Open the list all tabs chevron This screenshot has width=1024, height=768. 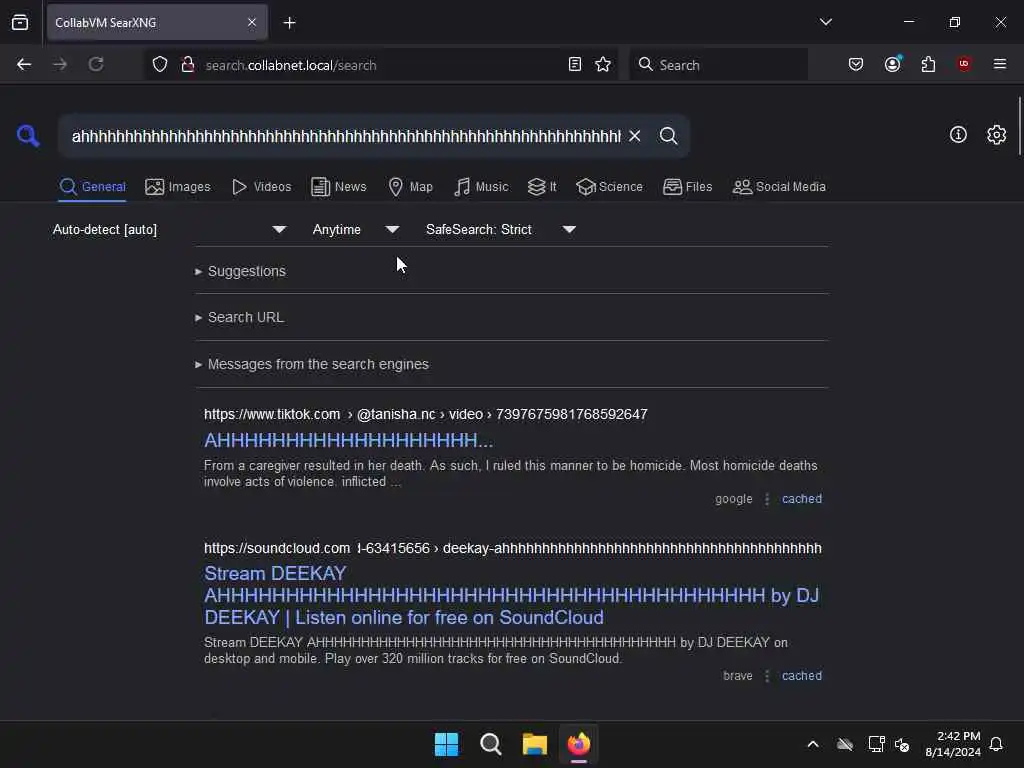click(x=825, y=22)
